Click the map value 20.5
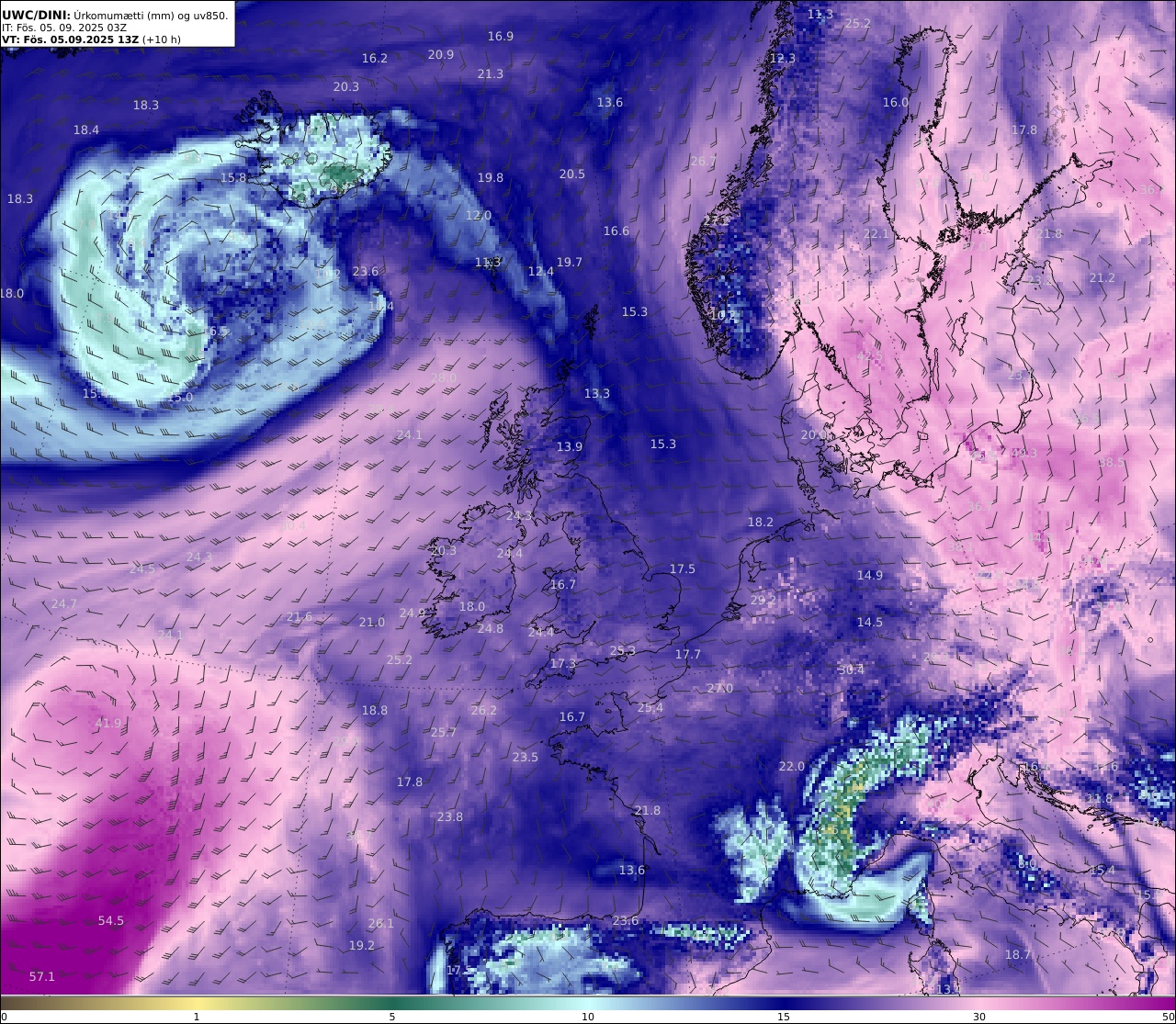 click(572, 174)
